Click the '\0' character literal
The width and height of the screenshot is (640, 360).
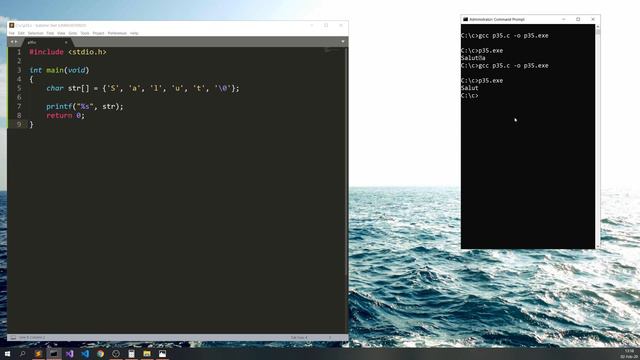click(222, 88)
